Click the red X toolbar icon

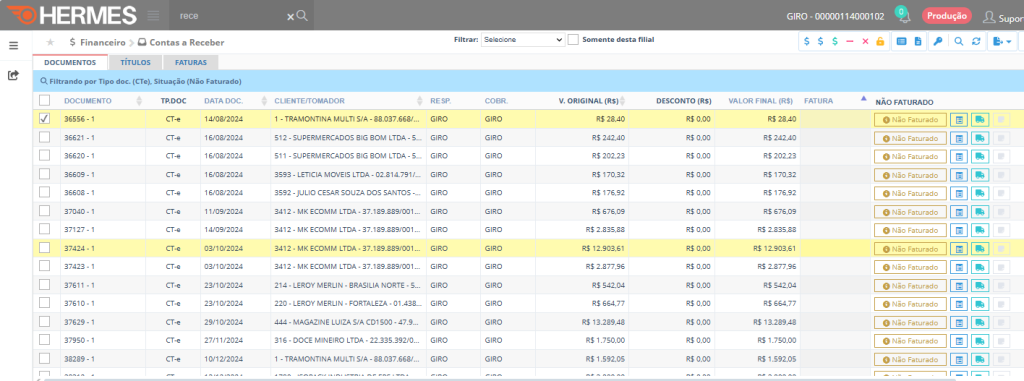pyautogui.click(x=865, y=41)
